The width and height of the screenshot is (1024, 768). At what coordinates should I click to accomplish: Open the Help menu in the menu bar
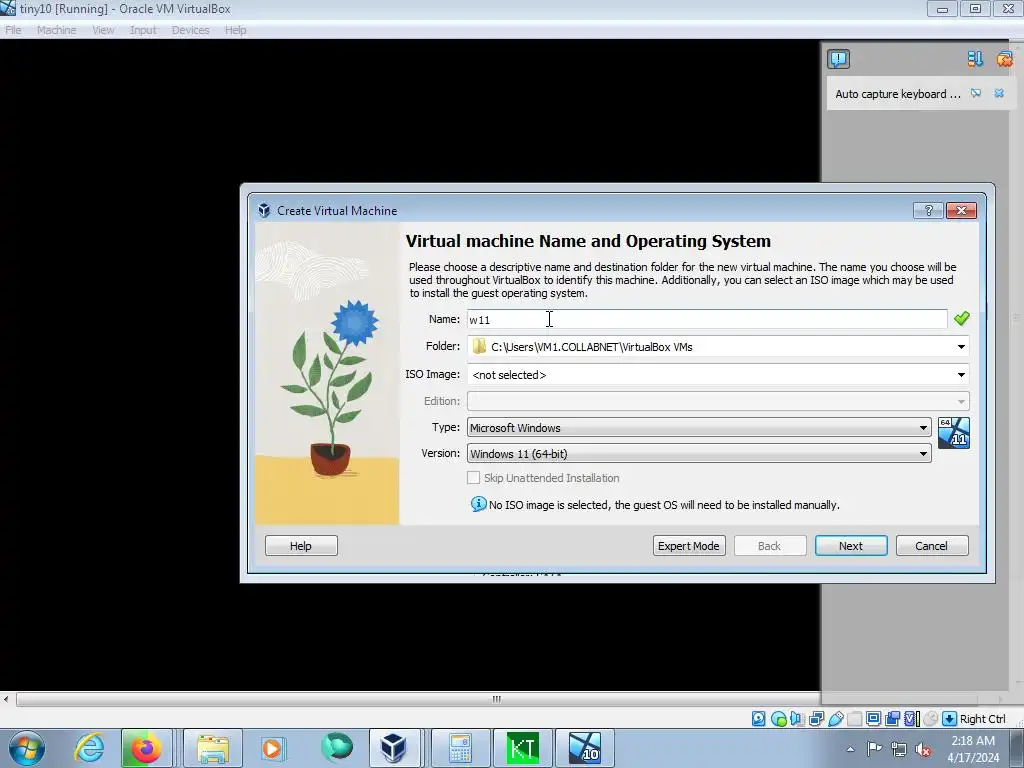[x=236, y=30]
